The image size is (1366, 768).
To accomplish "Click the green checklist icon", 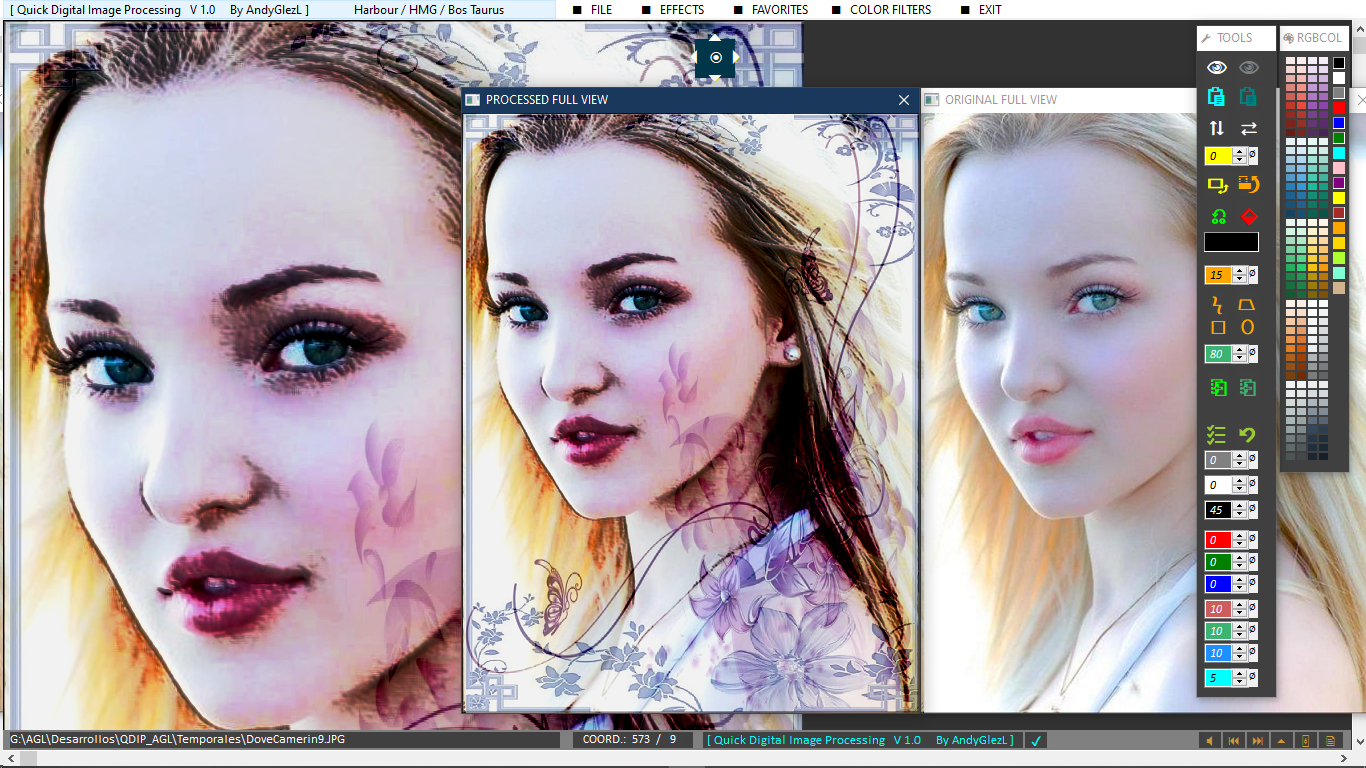I will tap(1217, 435).
